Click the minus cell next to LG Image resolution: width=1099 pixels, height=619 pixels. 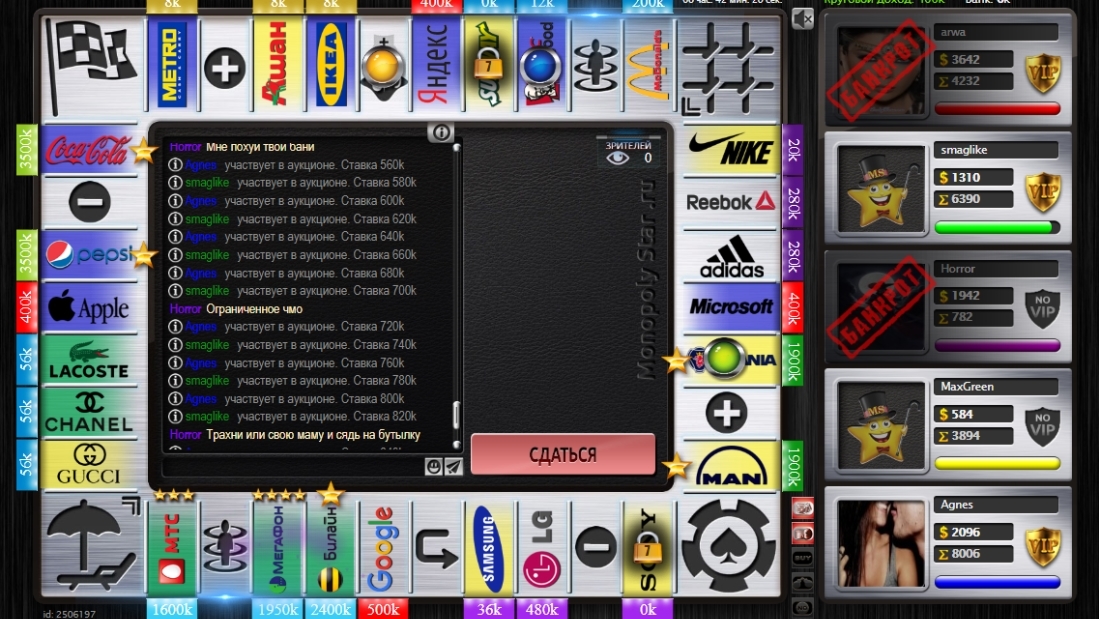tap(596, 547)
